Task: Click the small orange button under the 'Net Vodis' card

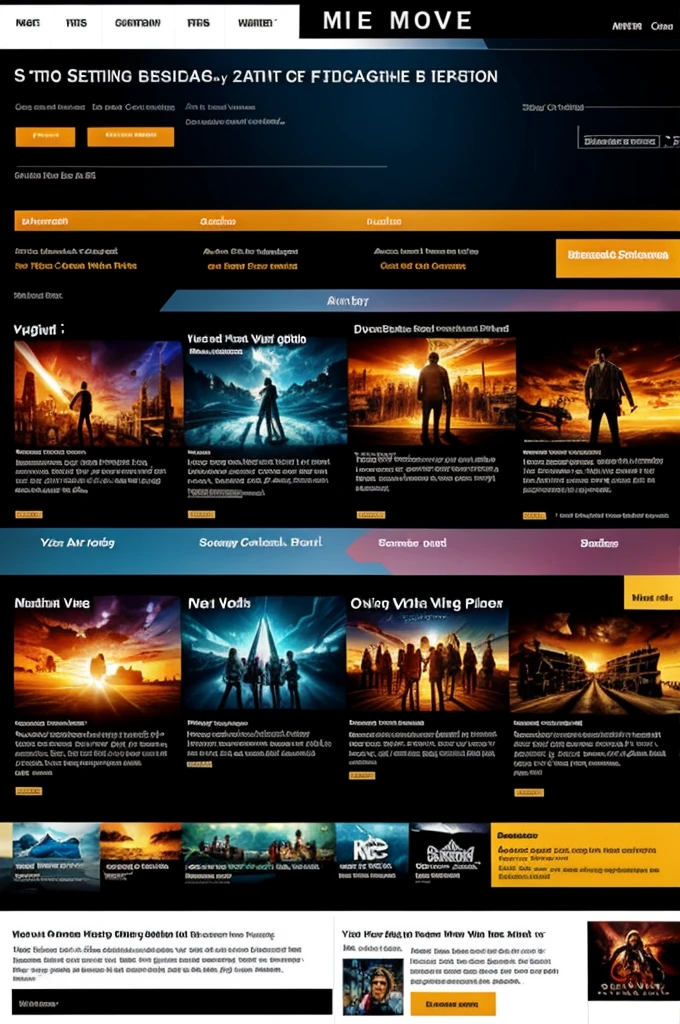Action: pos(199,763)
